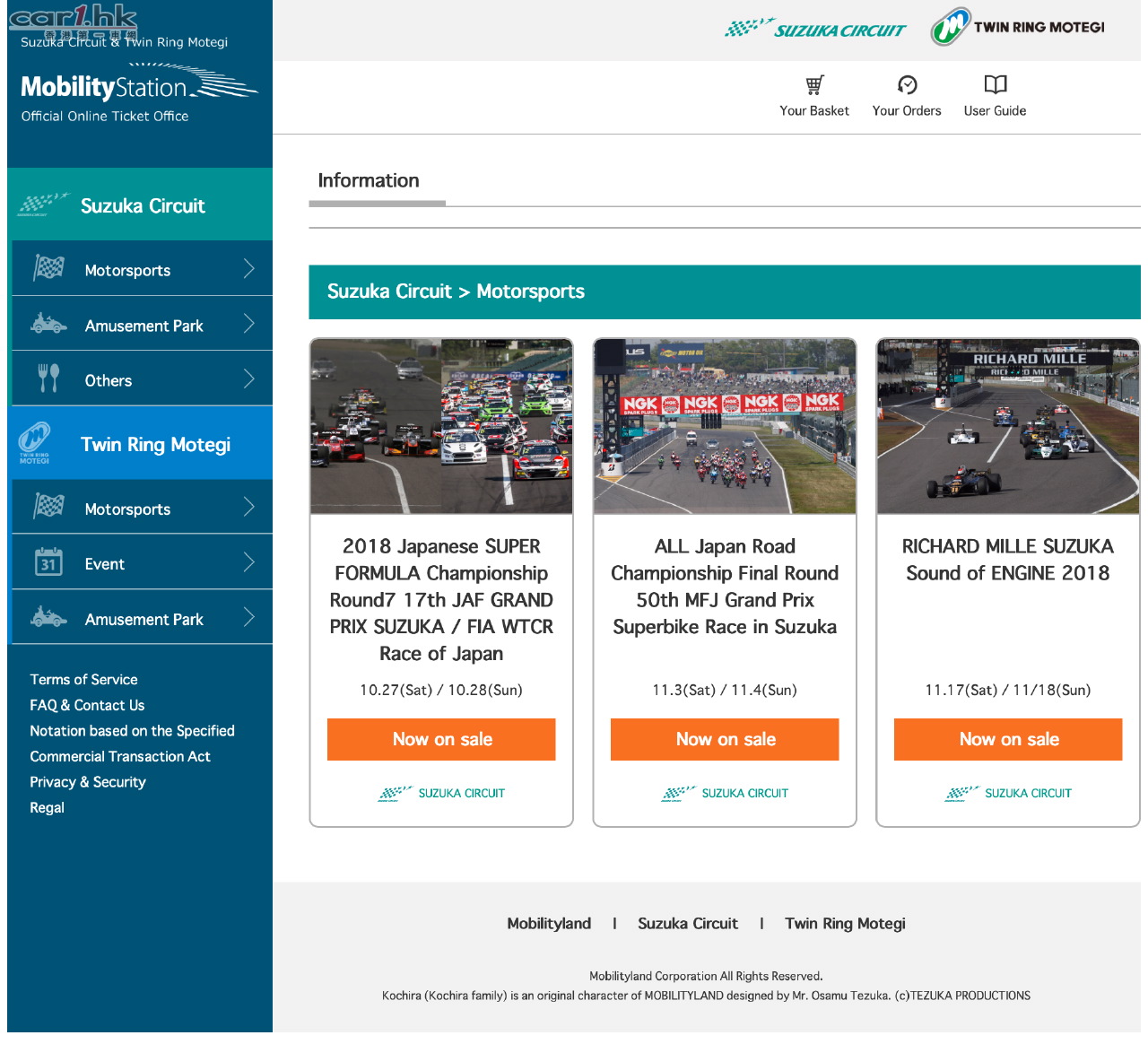Click Now on sale for Superbike Race
Screen dimensions: 1148x1044
(725, 739)
